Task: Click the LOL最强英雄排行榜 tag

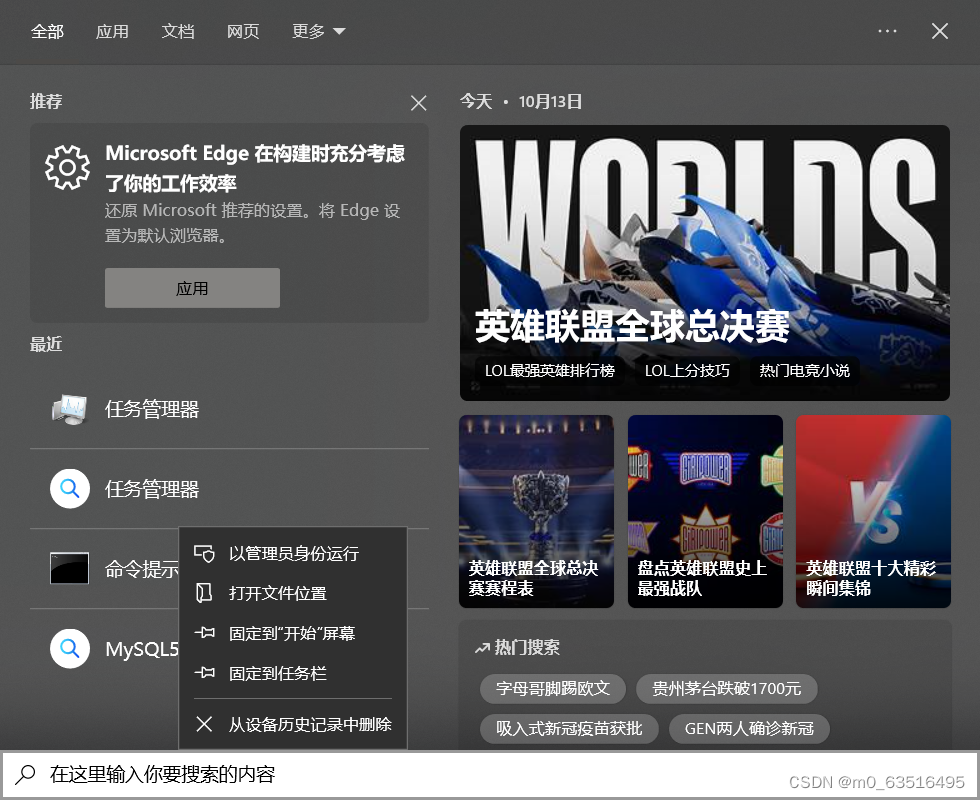Action: tap(550, 371)
